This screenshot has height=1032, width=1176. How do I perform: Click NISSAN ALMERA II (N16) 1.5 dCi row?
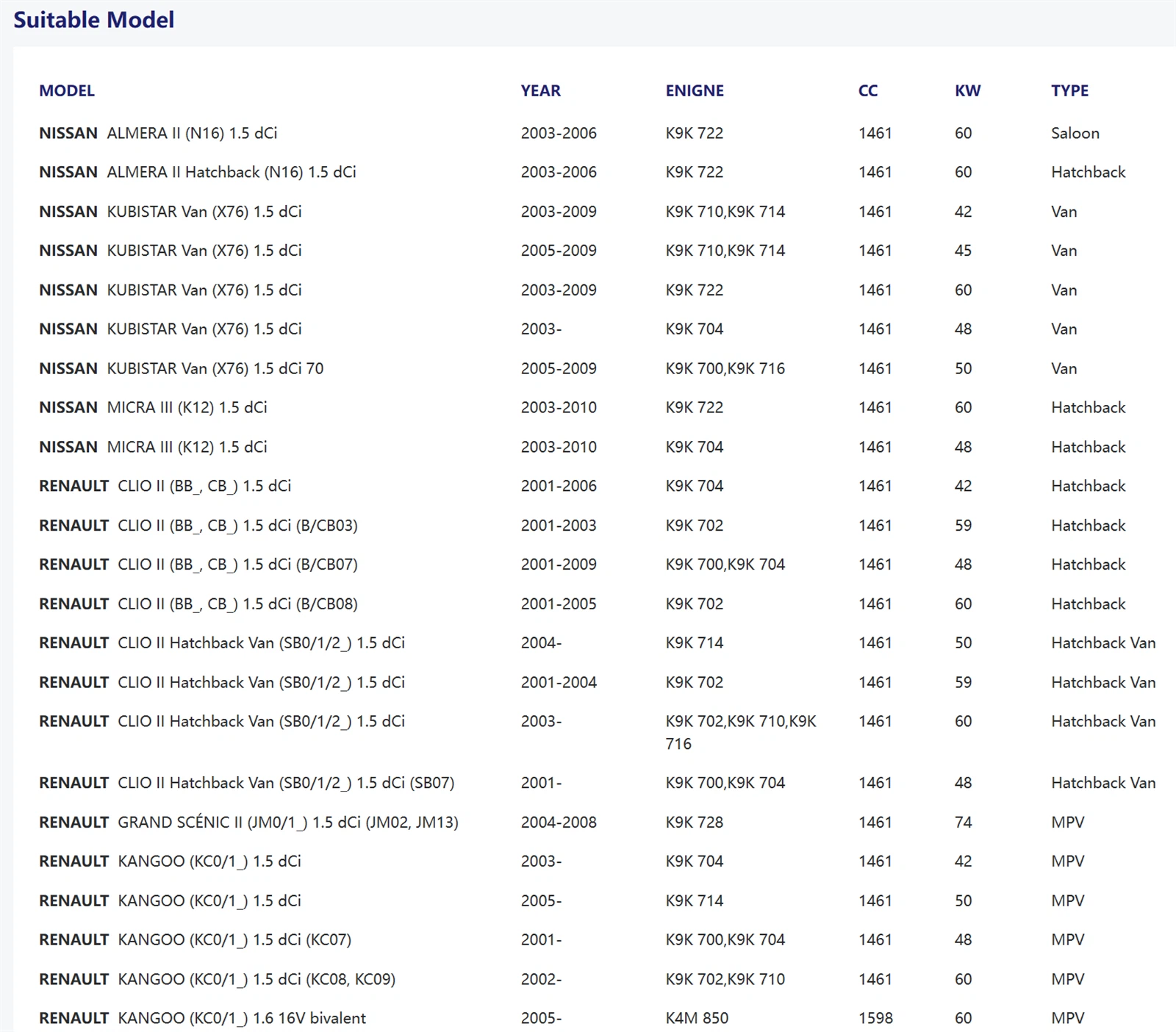[597, 133]
